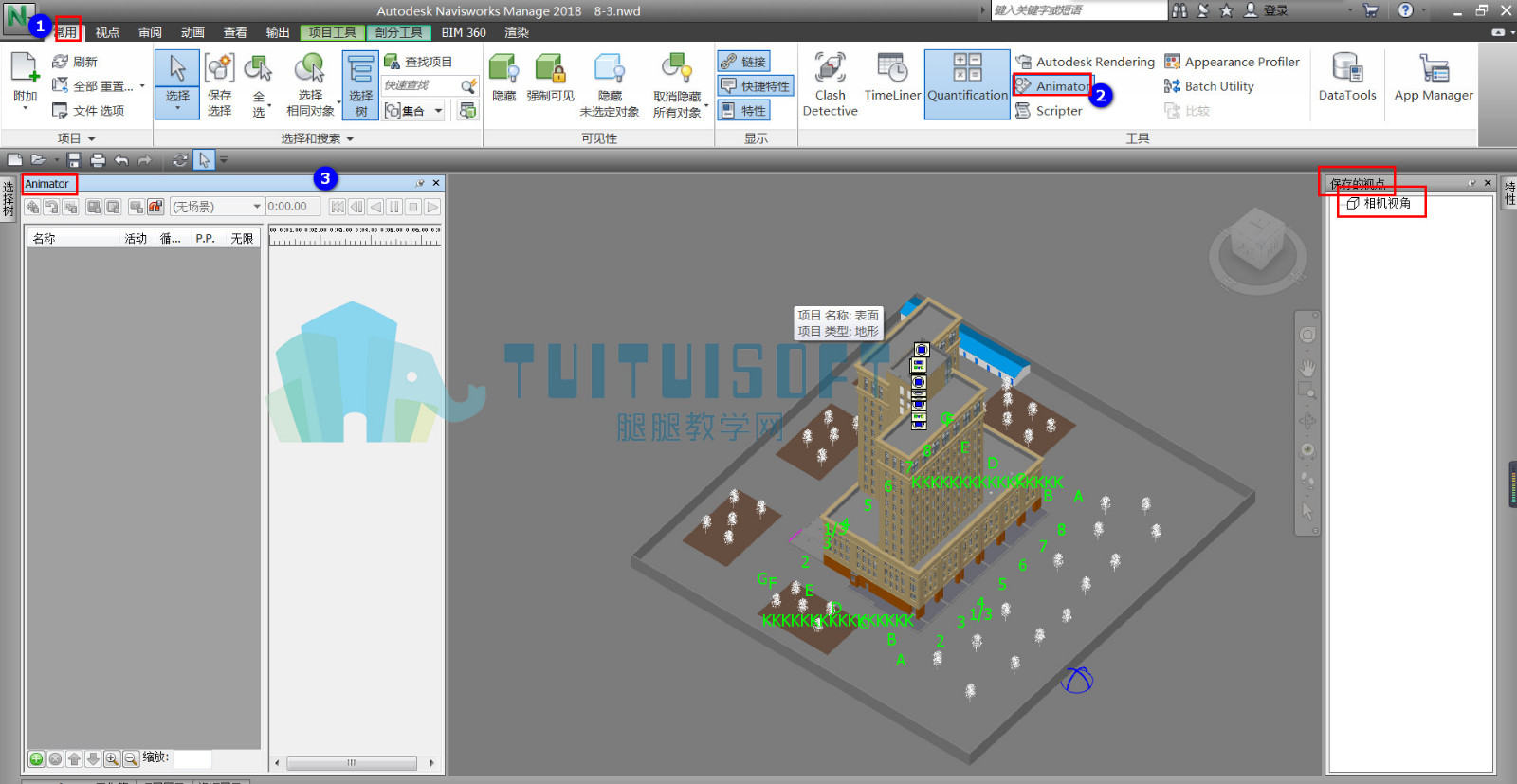Viewport: 1517px width, 784px height.
Task: Toggle the Select cursor tool in quick access toolbar
Action: (x=204, y=160)
